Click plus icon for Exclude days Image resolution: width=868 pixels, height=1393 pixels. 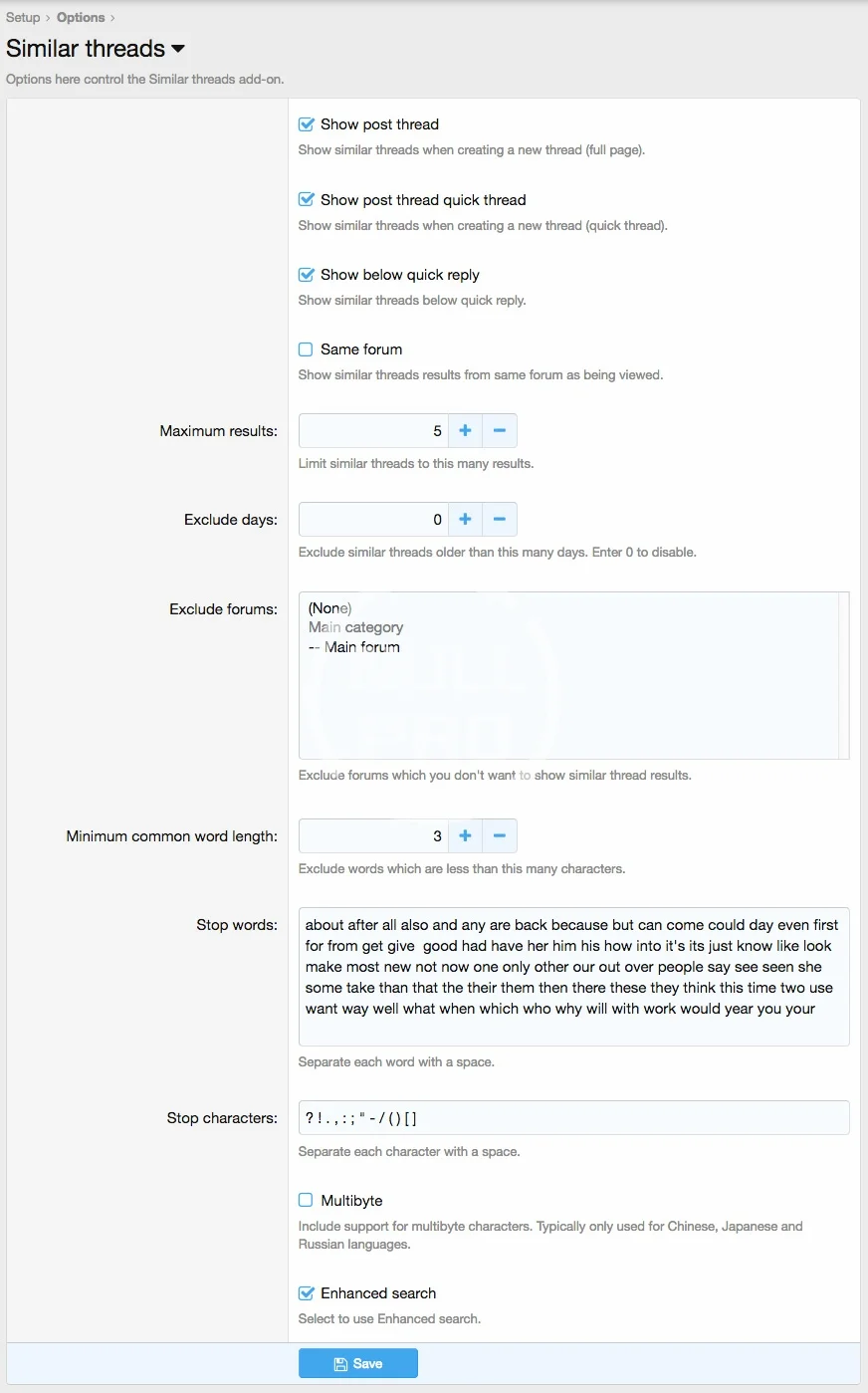pyautogui.click(x=465, y=520)
